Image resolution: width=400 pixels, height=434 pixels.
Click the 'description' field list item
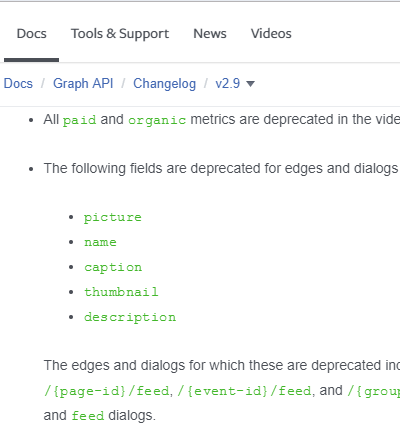(x=130, y=317)
